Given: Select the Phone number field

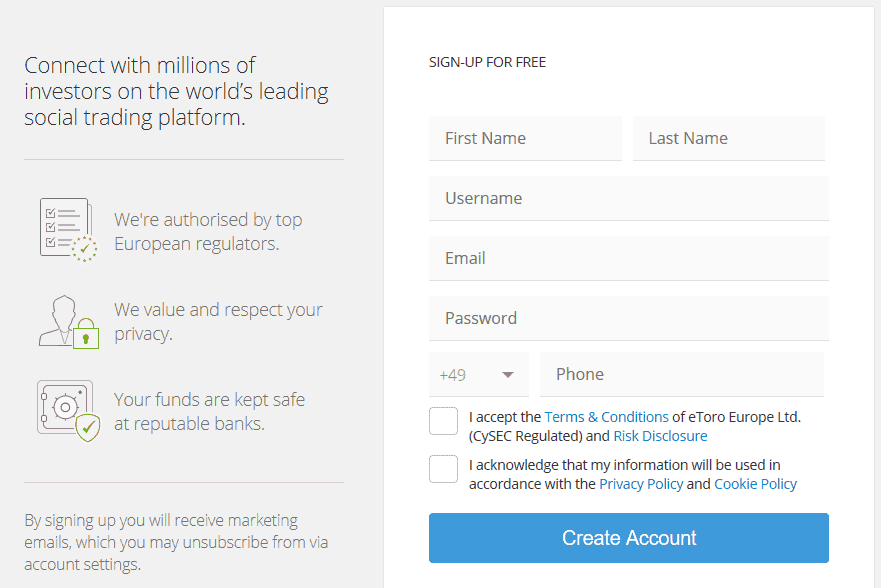Looking at the screenshot, I should tap(682, 375).
